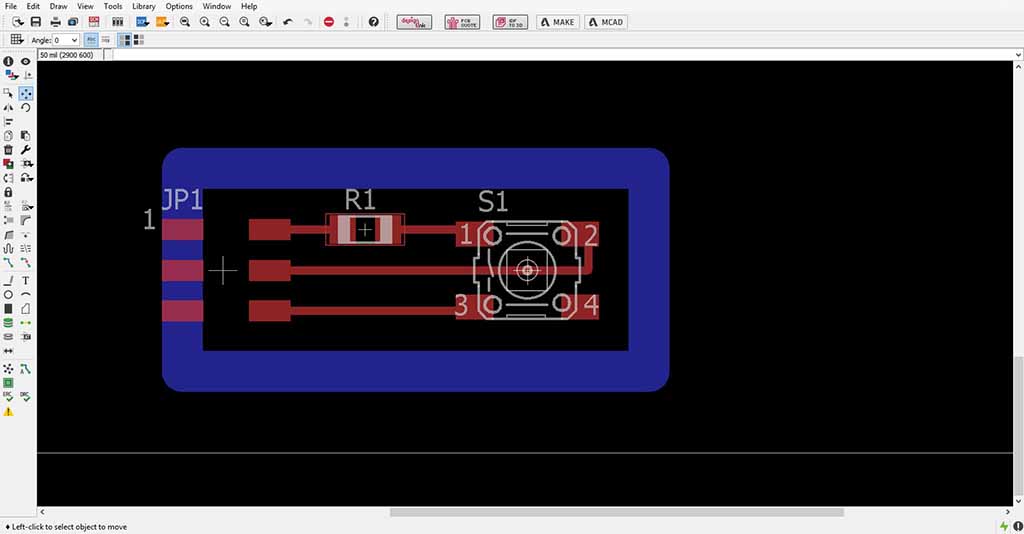Viewport: 1024px width, 534px height.
Task: Select the Paste tool
Action: pyautogui.click(x=25, y=136)
